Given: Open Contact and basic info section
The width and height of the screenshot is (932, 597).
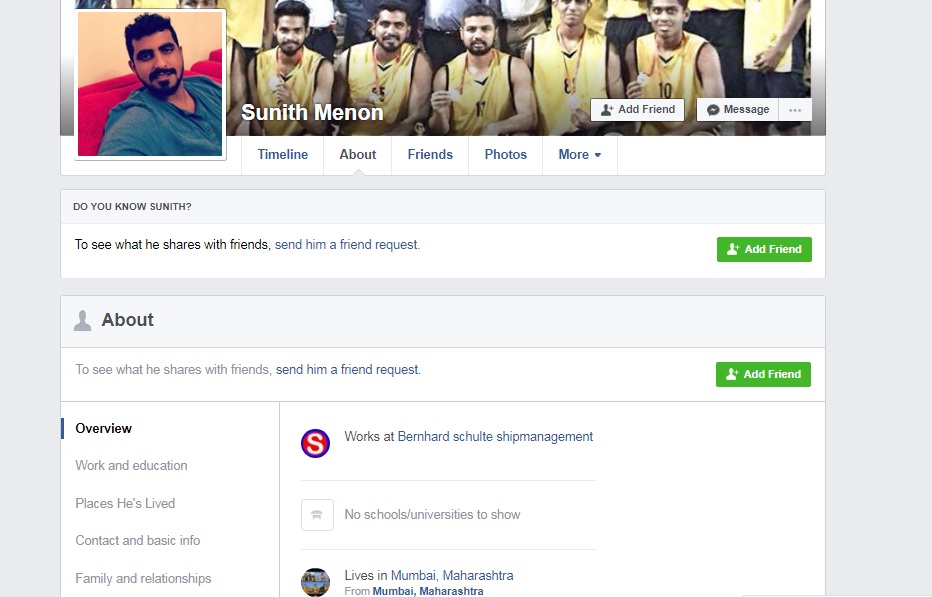Looking at the screenshot, I should pyautogui.click(x=137, y=541).
